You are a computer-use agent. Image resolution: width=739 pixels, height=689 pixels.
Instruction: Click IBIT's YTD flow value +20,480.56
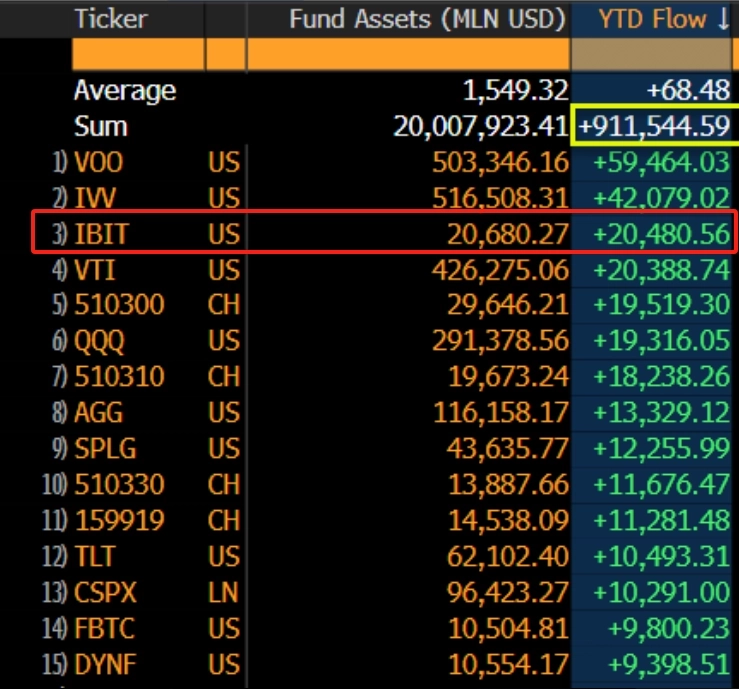click(x=661, y=234)
